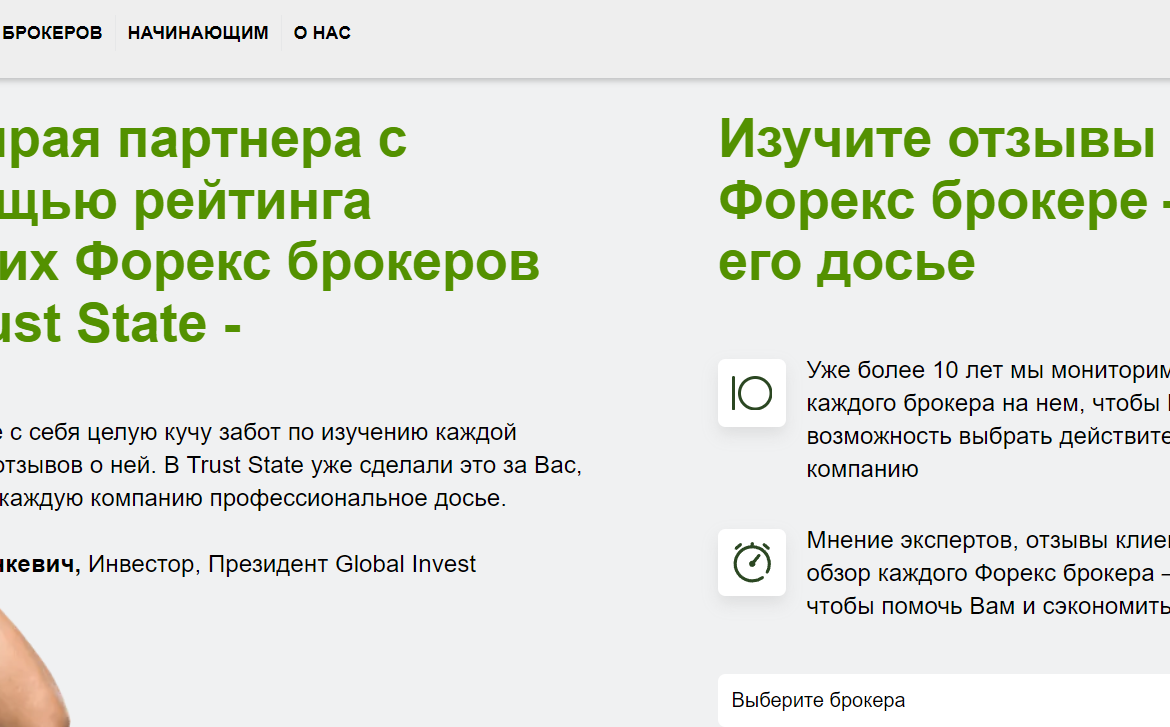Click the quote line mentioning "В Trust State"
Screen dimensions: 1170x727
point(290,466)
